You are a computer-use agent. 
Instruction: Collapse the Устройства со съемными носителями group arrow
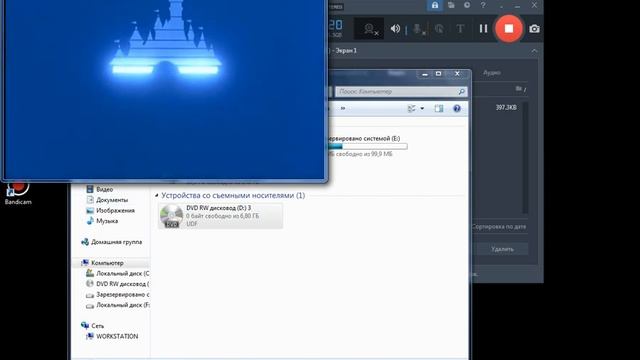(157, 196)
